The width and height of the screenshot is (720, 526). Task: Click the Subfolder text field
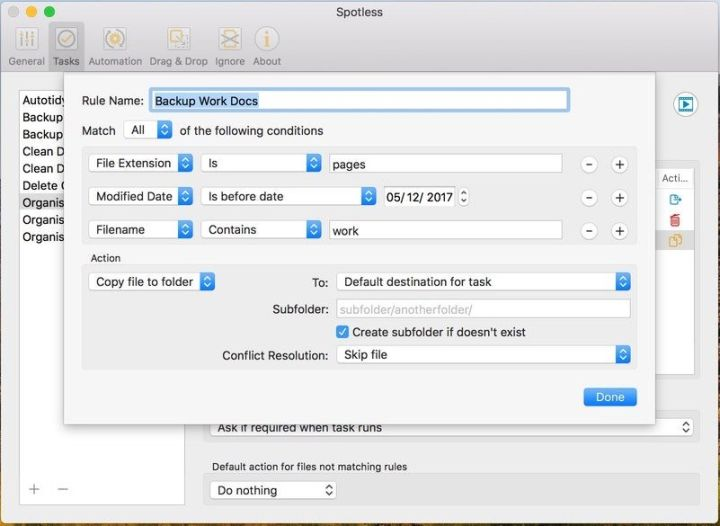coord(484,309)
